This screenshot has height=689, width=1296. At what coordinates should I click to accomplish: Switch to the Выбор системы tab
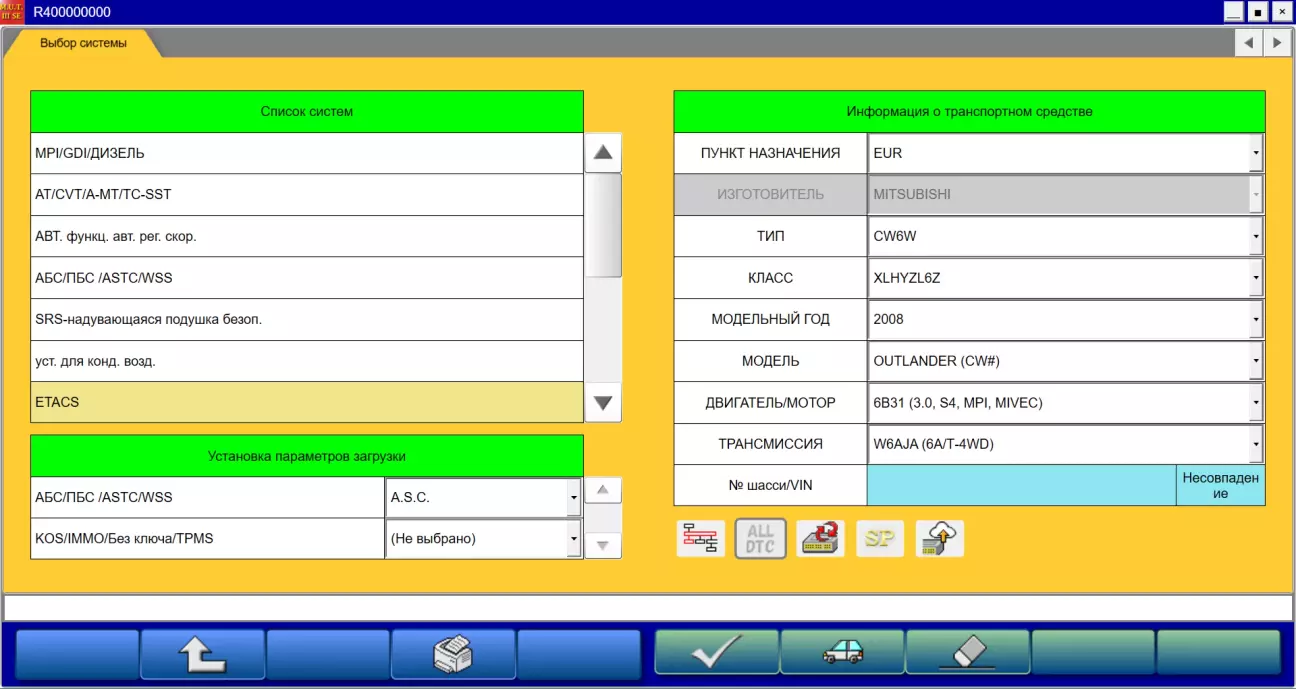click(83, 43)
